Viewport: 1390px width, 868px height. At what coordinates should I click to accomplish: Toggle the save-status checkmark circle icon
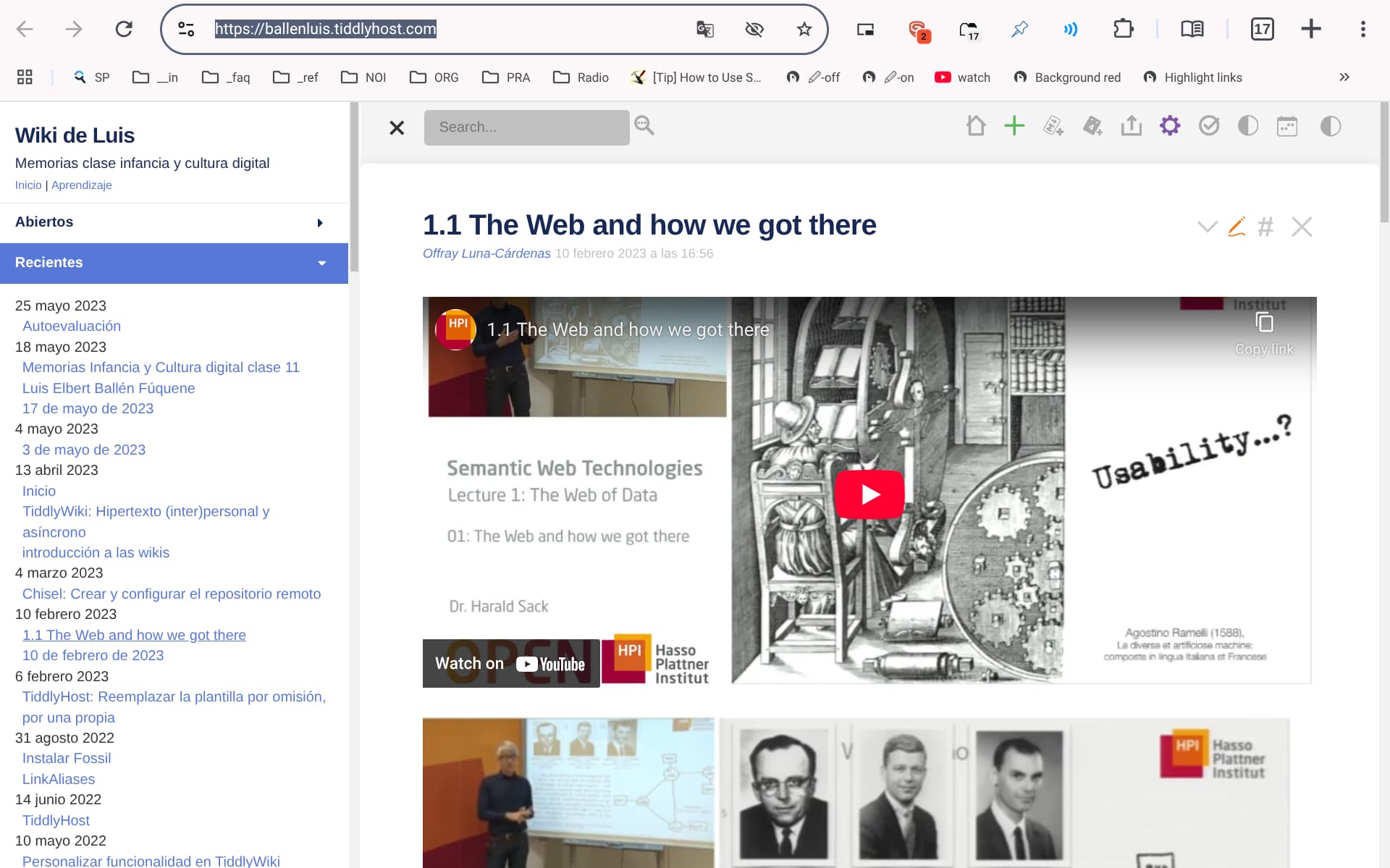(x=1208, y=127)
